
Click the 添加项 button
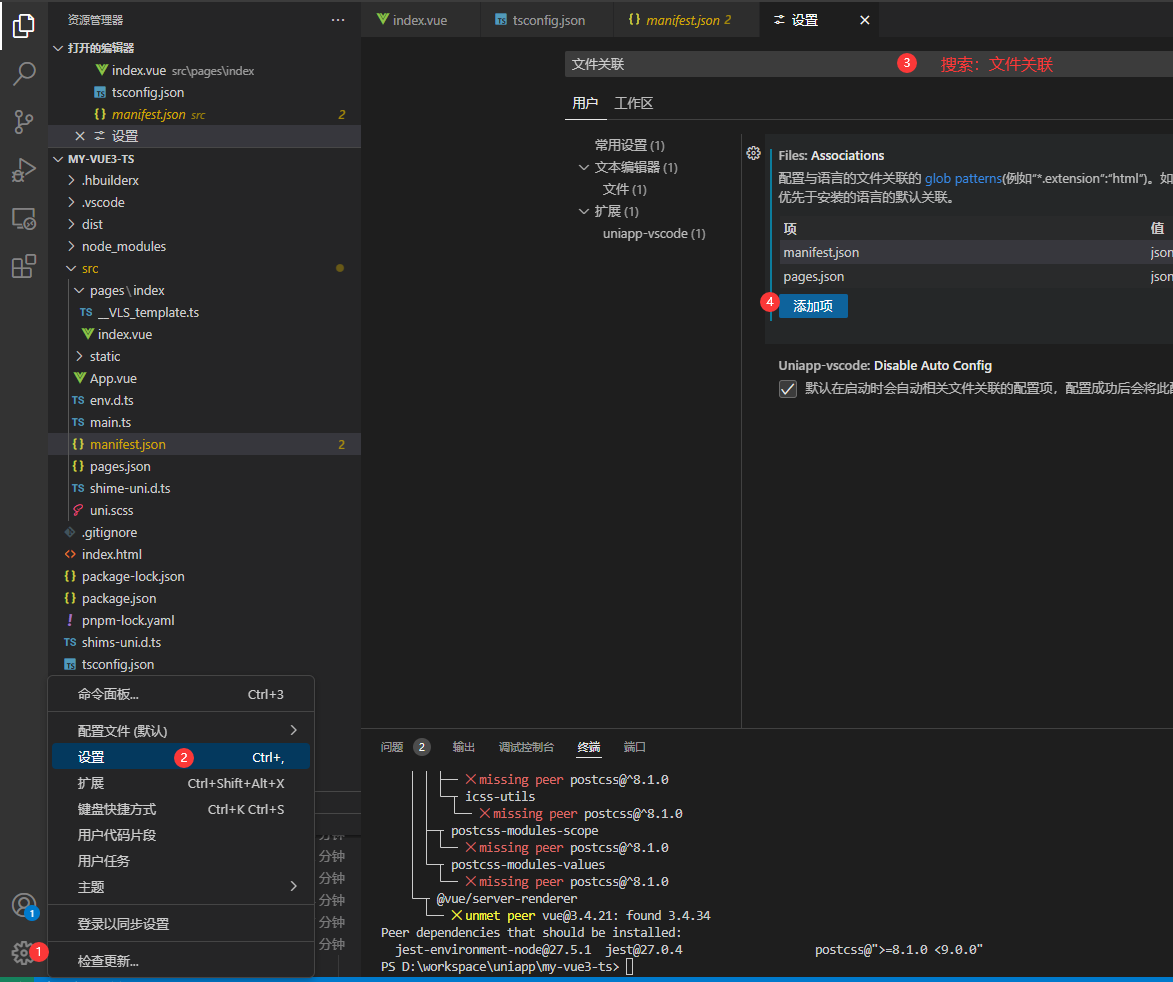[x=813, y=306]
